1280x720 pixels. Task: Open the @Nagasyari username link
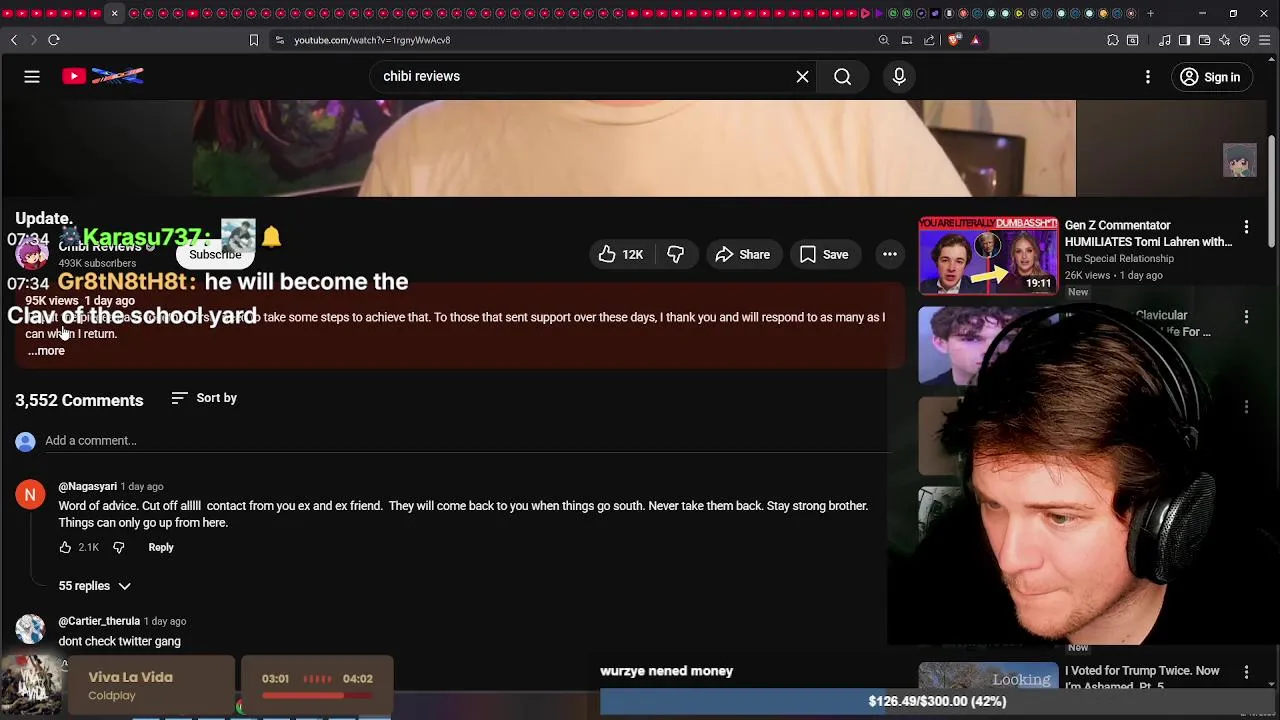tap(88, 487)
